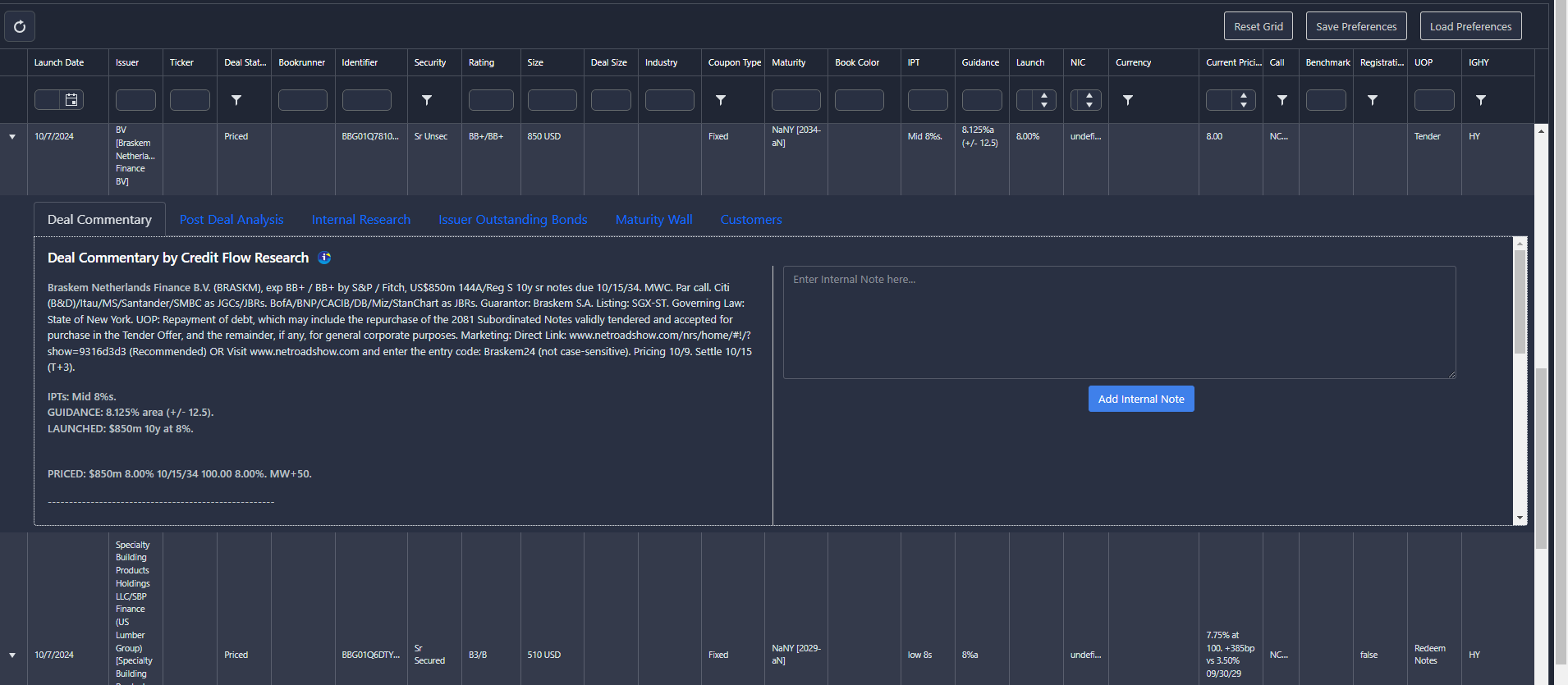Increase the Launch filter stepper value

coord(1044,95)
